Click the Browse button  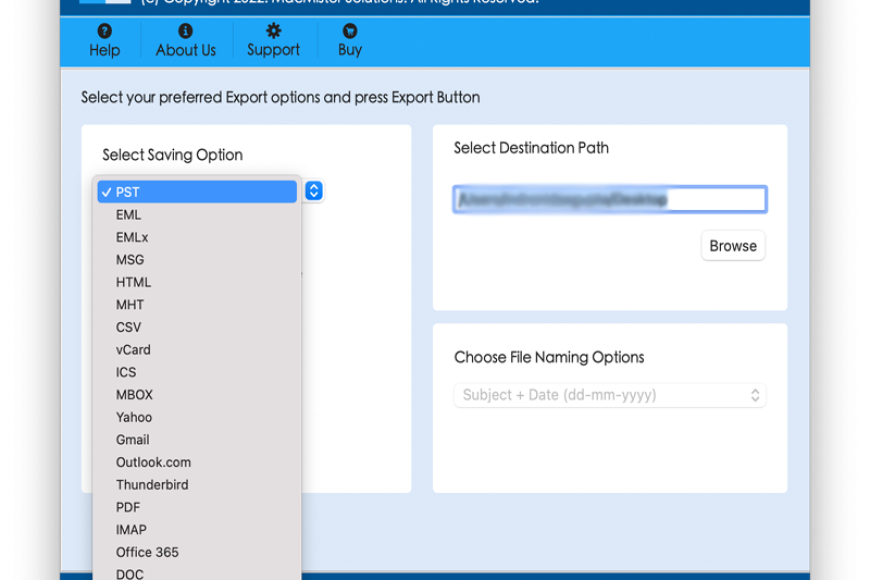click(733, 246)
